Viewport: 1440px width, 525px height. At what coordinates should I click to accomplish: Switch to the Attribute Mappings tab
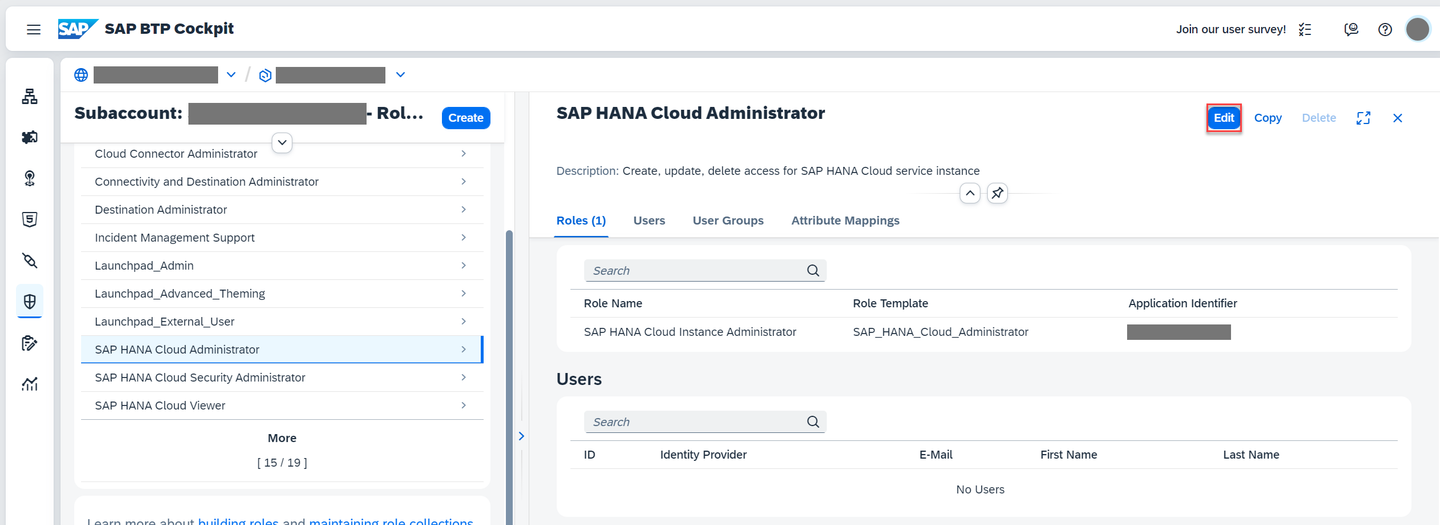click(845, 221)
